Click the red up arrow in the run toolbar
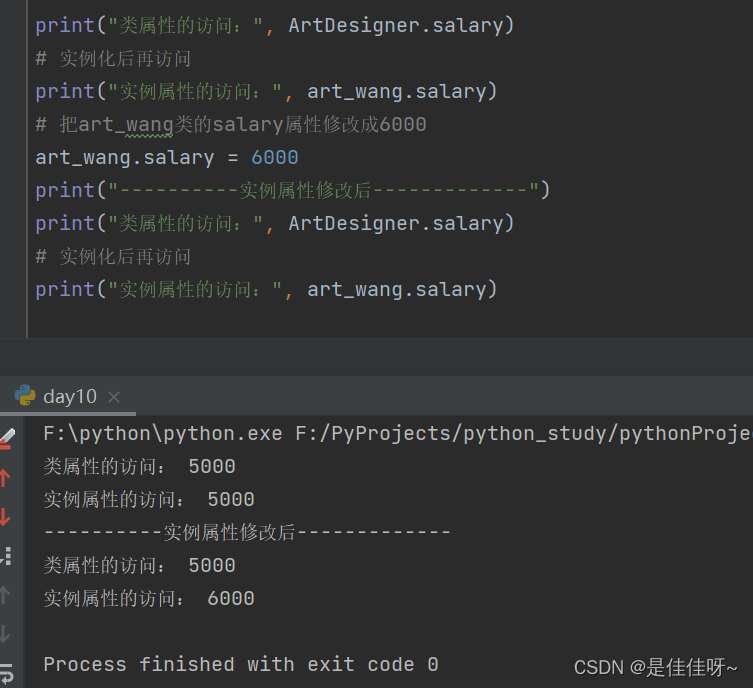The image size is (753, 688). 5,478
